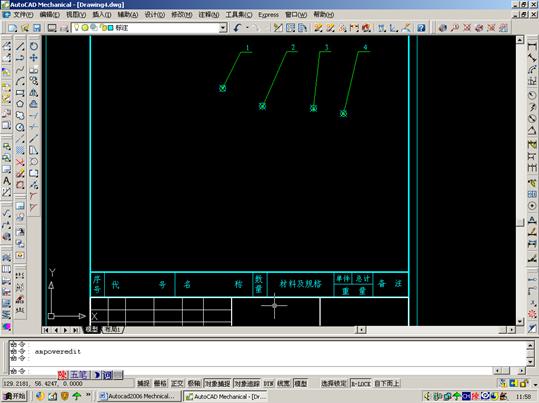Toggle 正交 (Ortho) mode in status bar
The width and height of the screenshot is (539, 403).
pyautogui.click(x=177, y=383)
